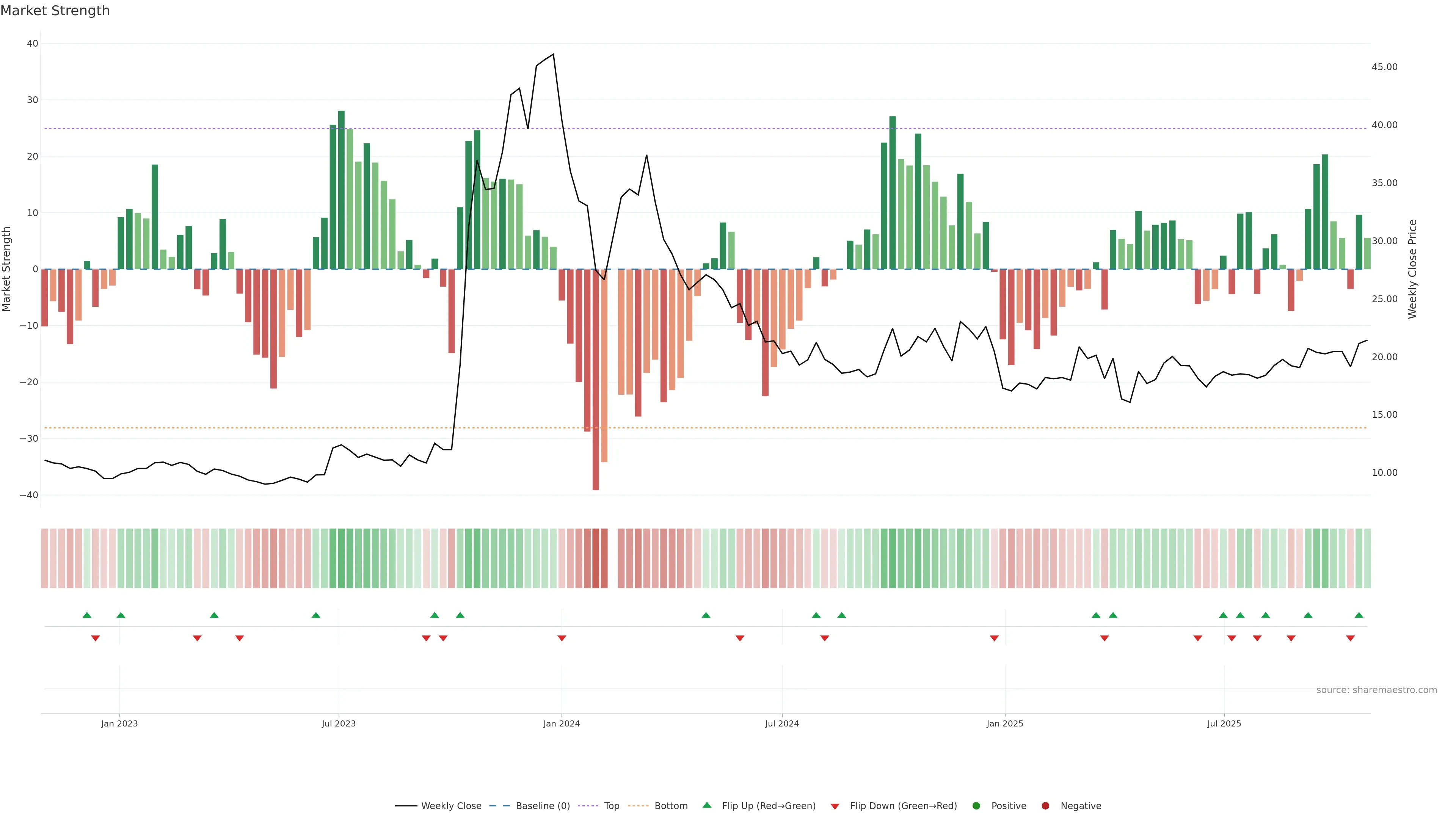The image size is (1456, 819).
Task: Click the source: sharemaestro.com text
Action: point(1376,690)
